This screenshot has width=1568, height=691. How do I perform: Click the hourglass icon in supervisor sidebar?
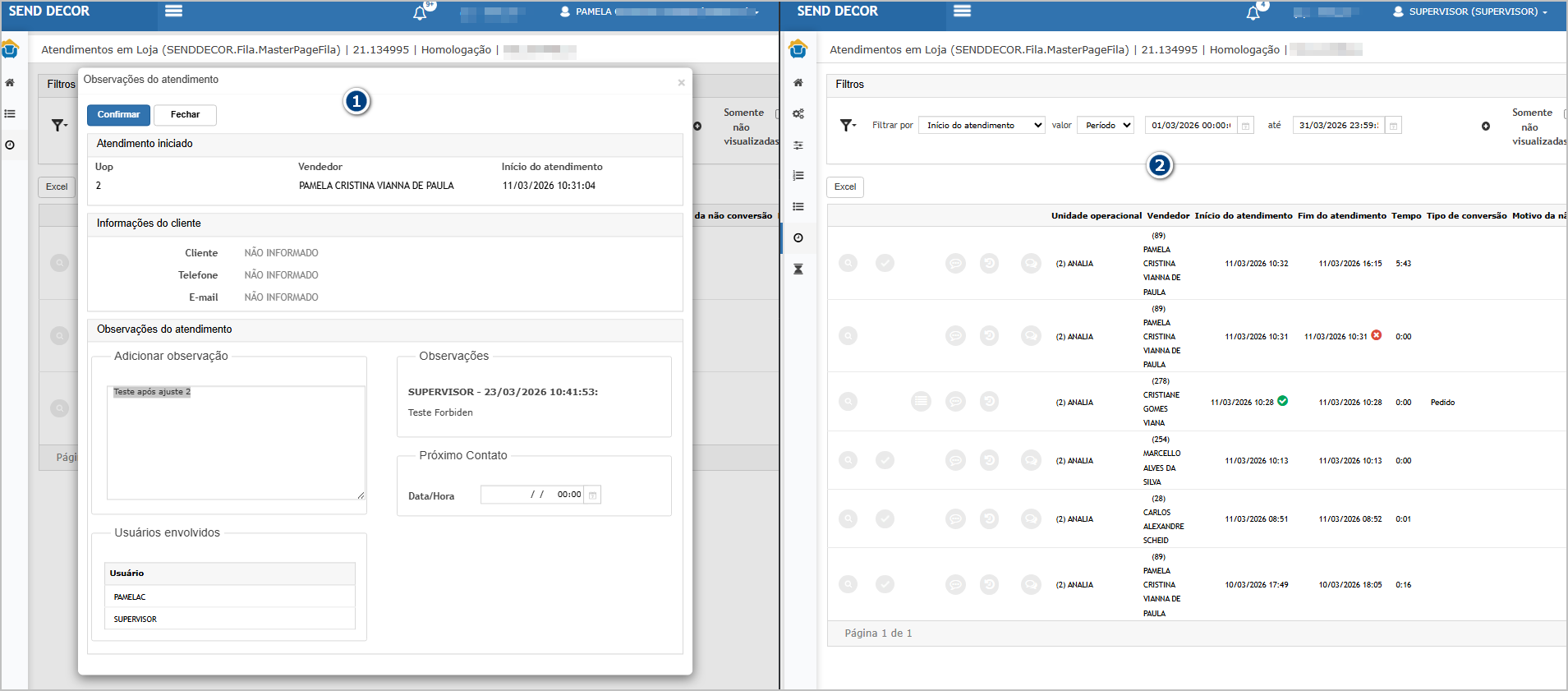point(798,269)
